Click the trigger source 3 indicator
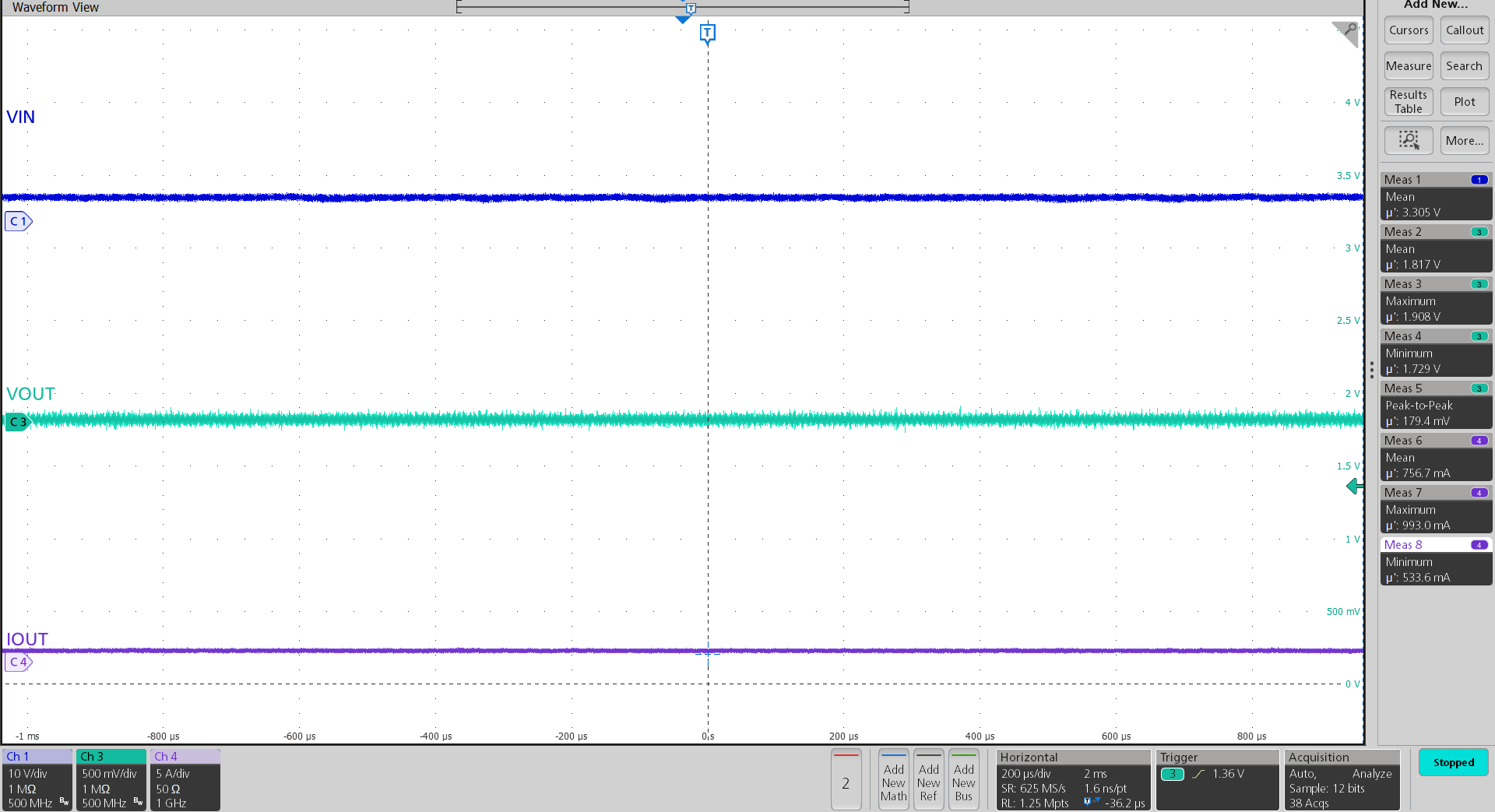 coord(1173,774)
